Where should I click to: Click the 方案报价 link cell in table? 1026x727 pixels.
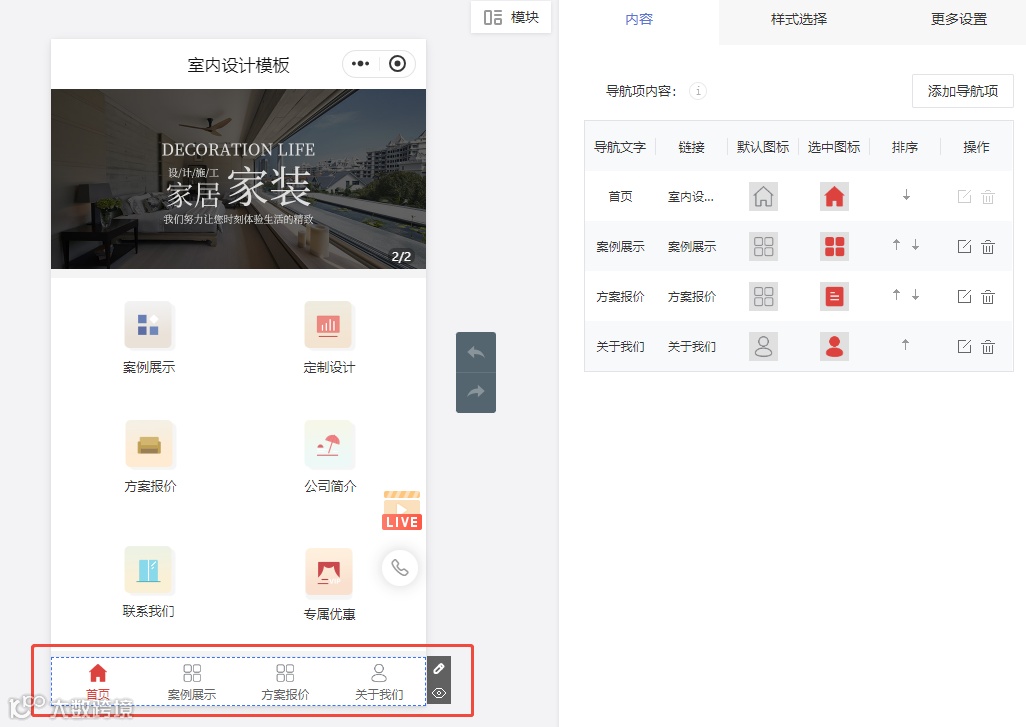[x=692, y=296]
